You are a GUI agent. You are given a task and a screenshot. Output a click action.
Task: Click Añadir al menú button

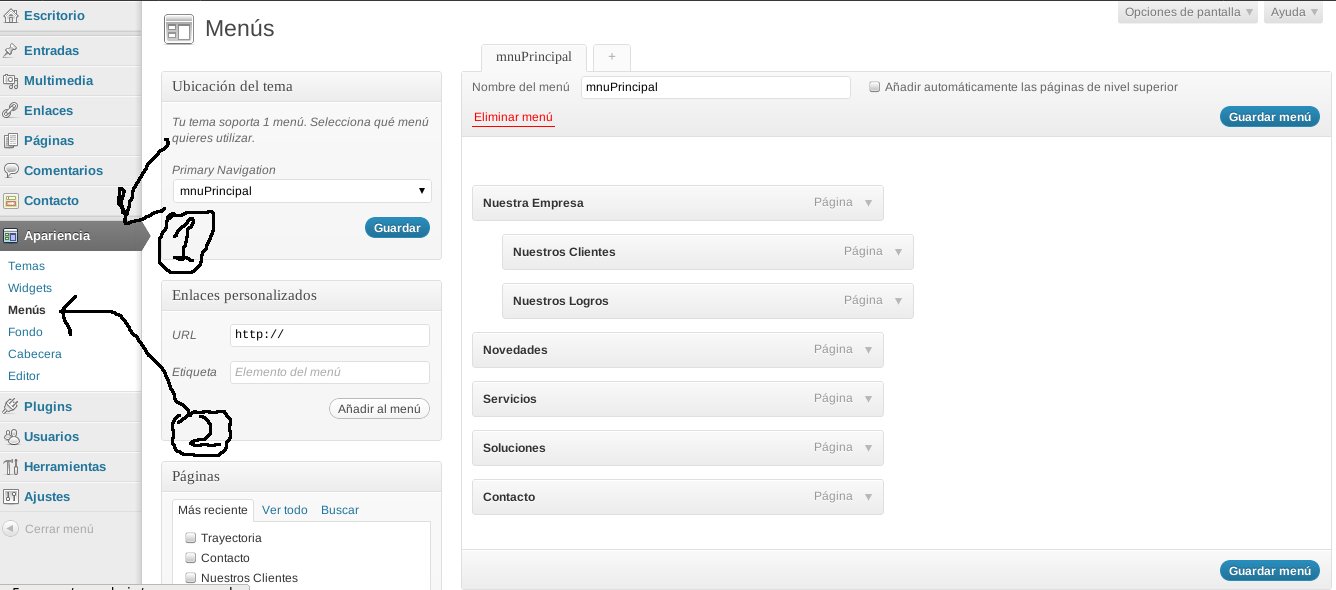pos(379,409)
